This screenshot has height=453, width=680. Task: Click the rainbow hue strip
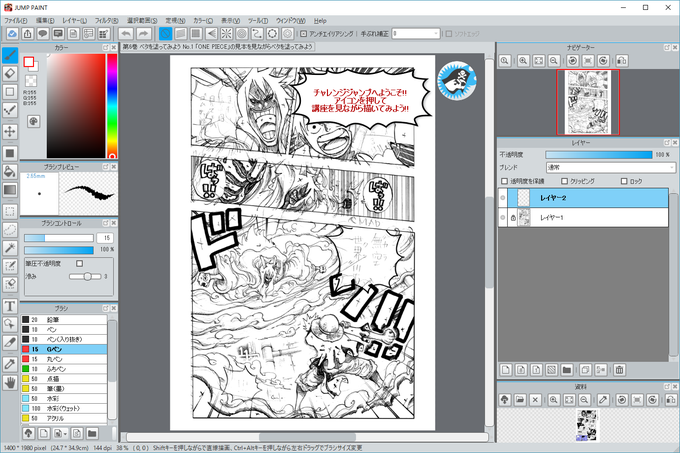pos(112,106)
